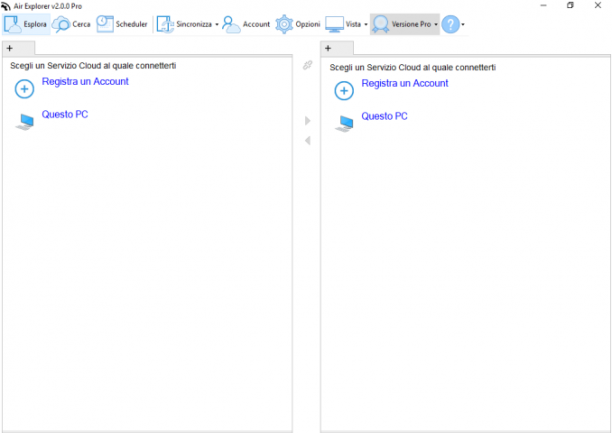Open Questo PC in the right panel
The image size is (612, 433).
pyautogui.click(x=384, y=116)
